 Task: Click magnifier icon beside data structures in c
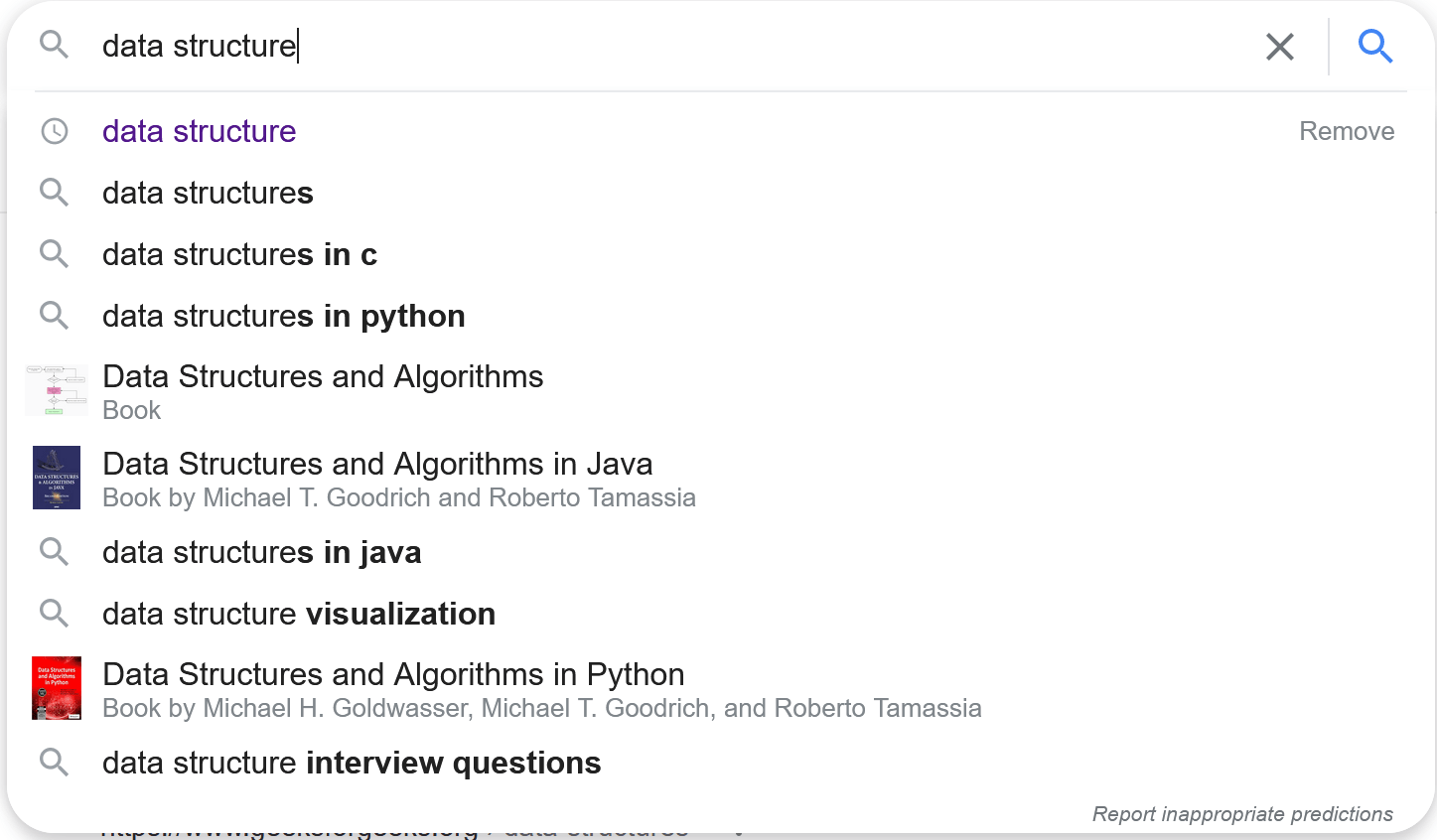pyautogui.click(x=55, y=254)
